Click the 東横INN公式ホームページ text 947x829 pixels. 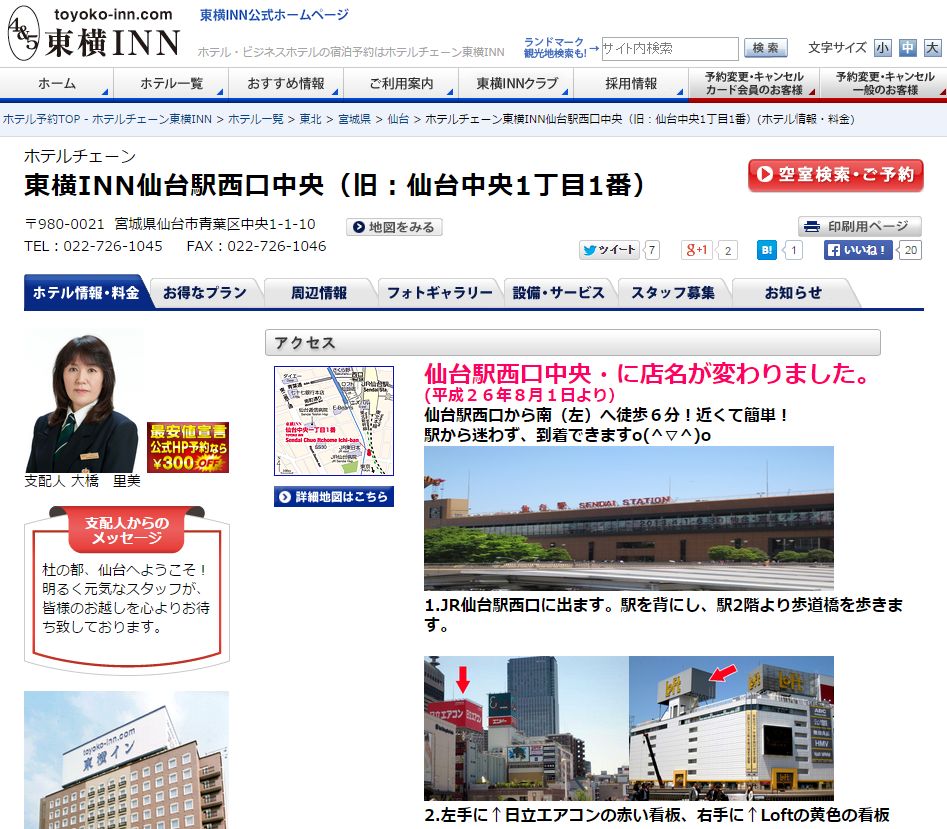(x=274, y=14)
